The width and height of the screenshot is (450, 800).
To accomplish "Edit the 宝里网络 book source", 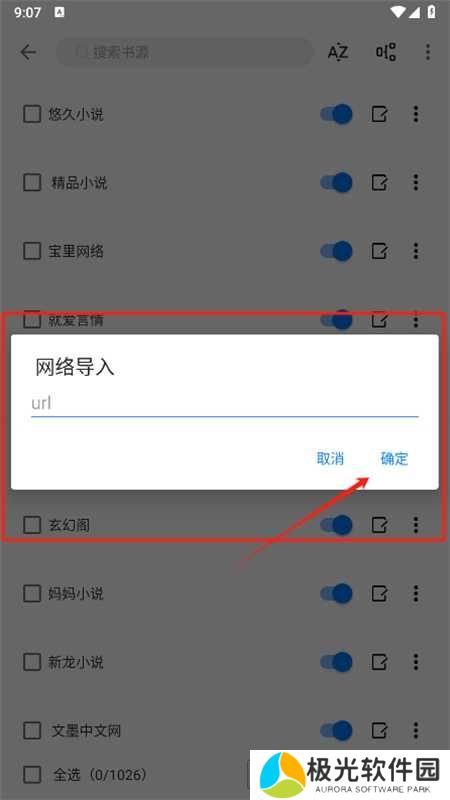I will 379,251.
